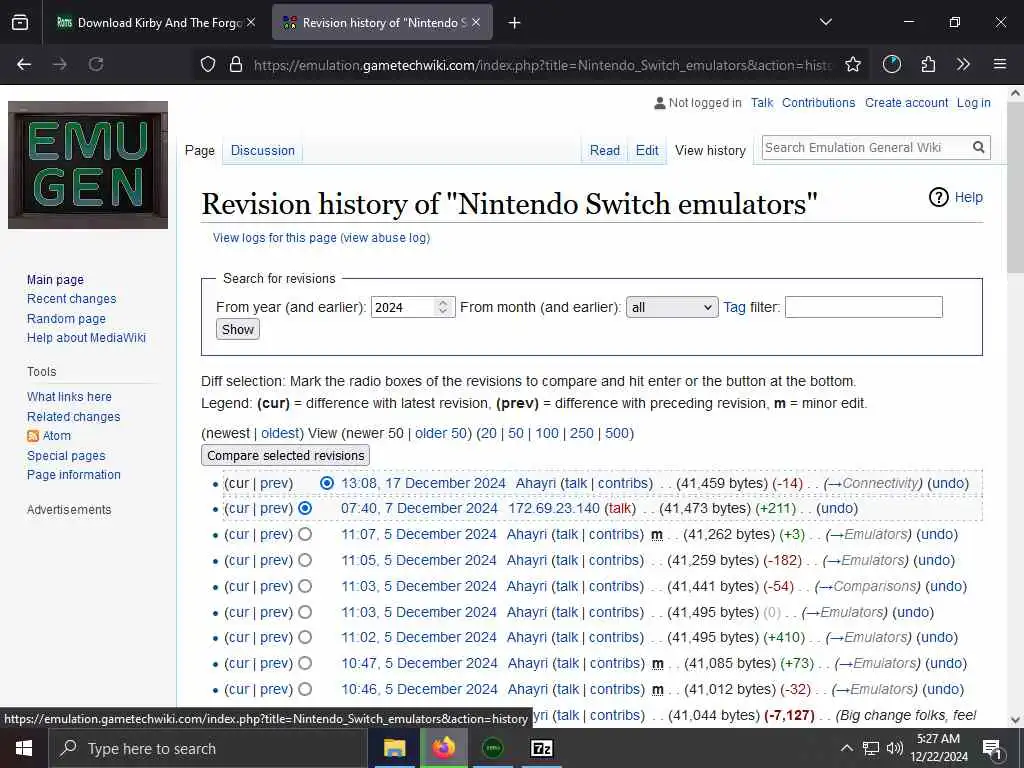Viewport: 1024px width, 768px height.
Task: Open the Extensions puzzle piece icon
Action: tap(928, 64)
